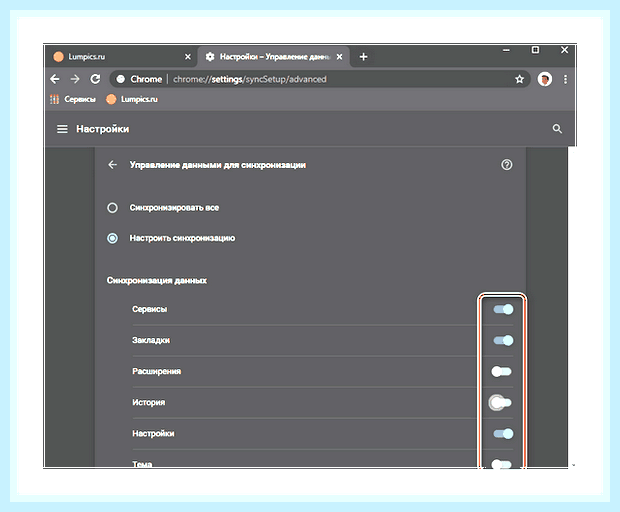Screen dimensions: 620x512
Task: Toggle the Сервисы sync switch
Action: [x=503, y=309]
